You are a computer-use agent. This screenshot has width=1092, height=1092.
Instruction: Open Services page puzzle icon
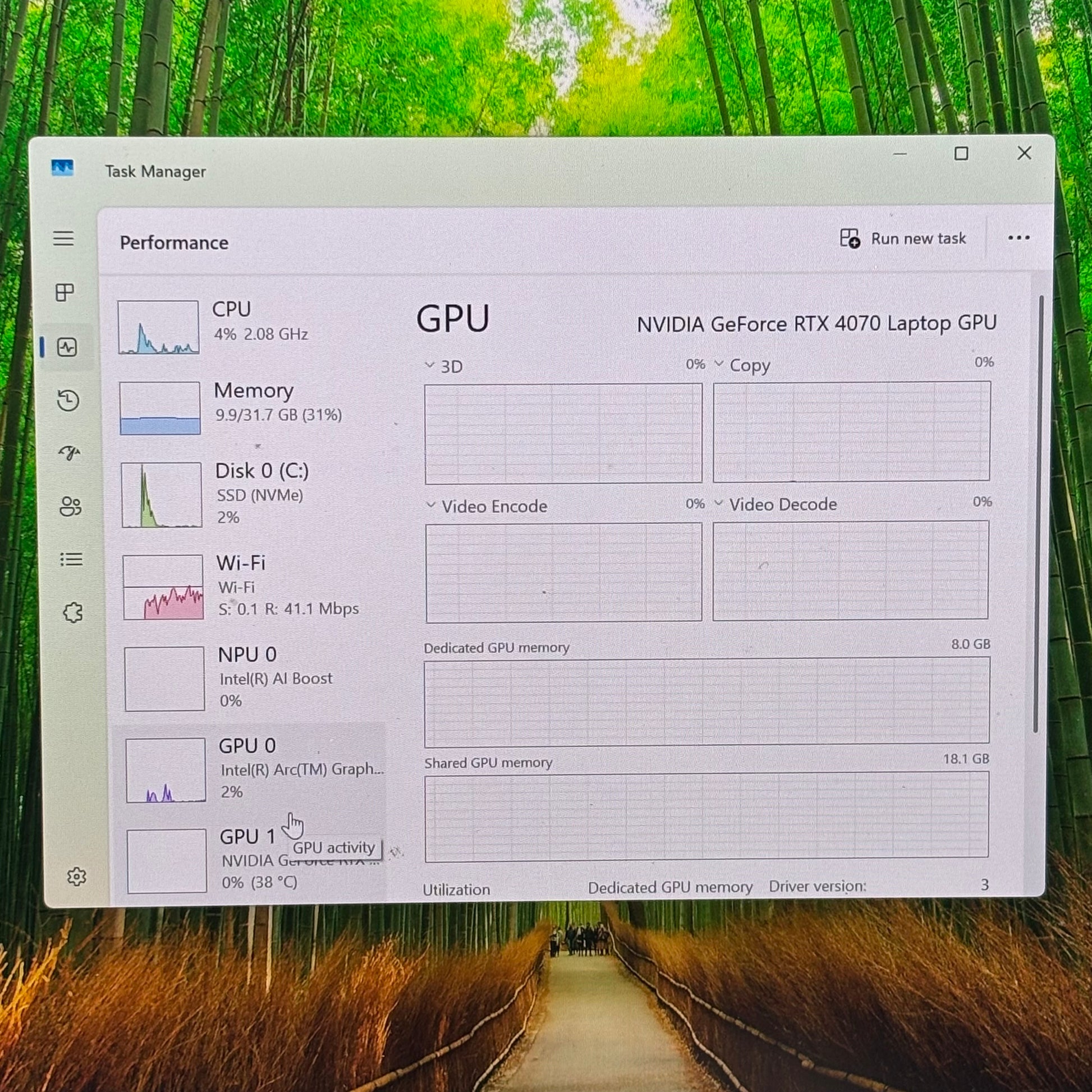click(73, 612)
